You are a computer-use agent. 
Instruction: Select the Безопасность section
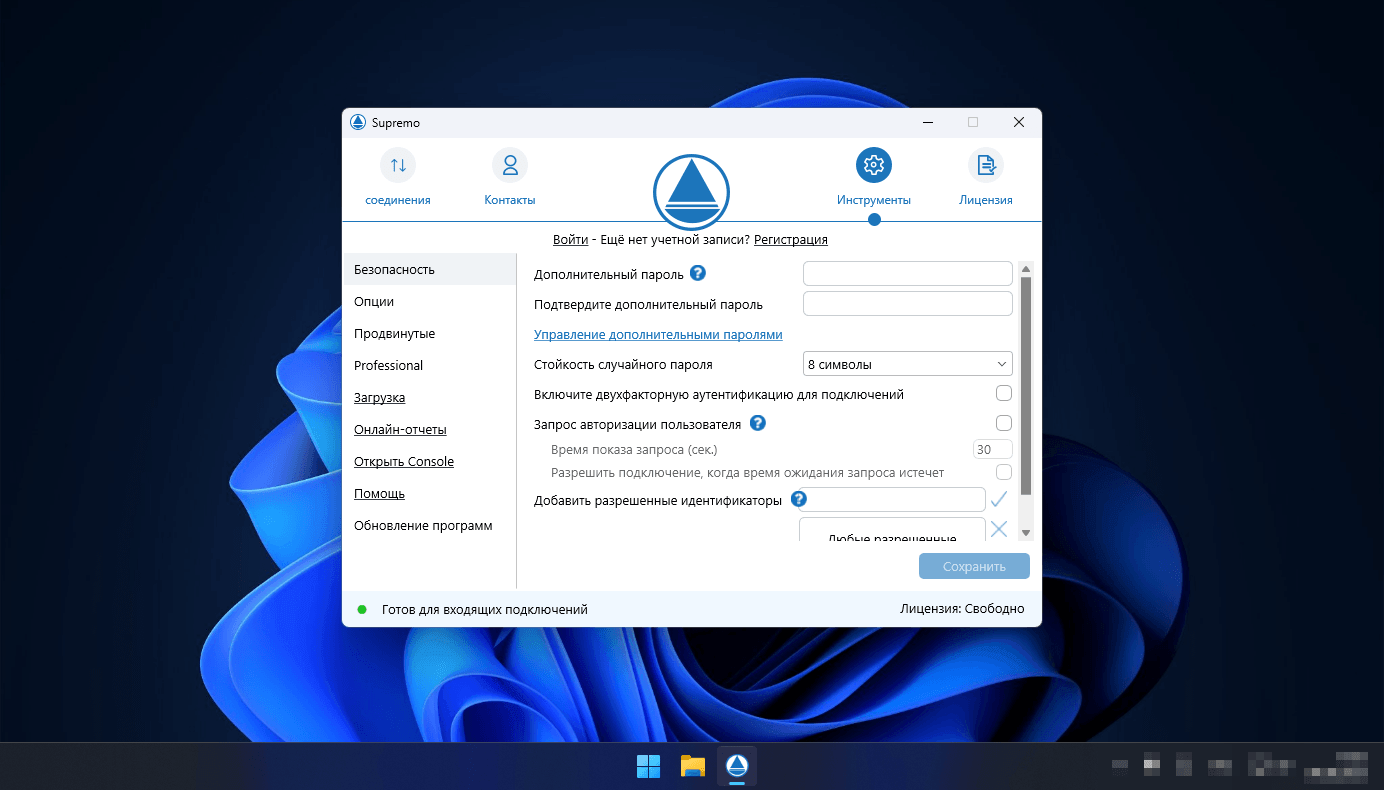[x=429, y=269]
